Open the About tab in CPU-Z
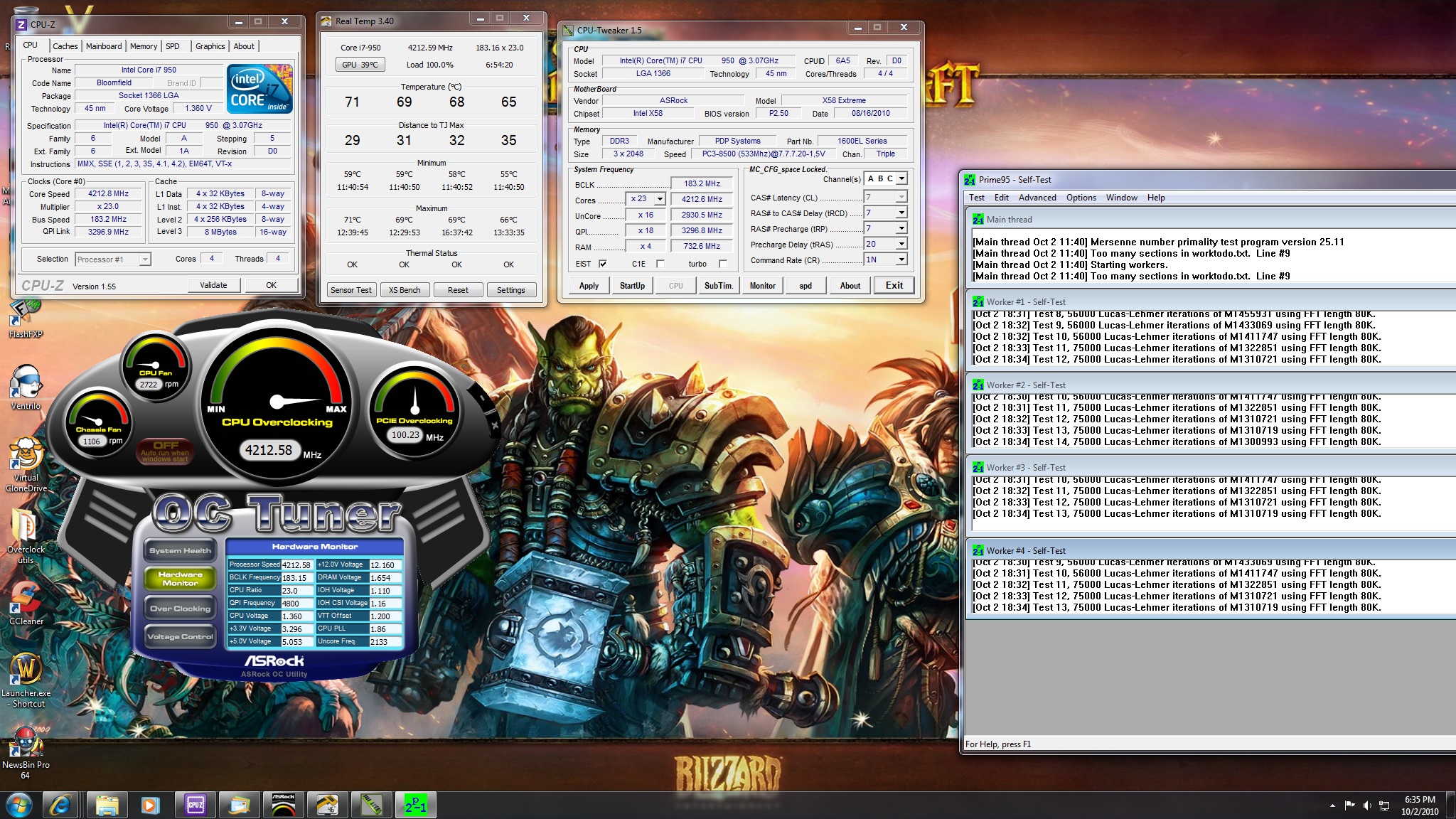 tap(244, 46)
